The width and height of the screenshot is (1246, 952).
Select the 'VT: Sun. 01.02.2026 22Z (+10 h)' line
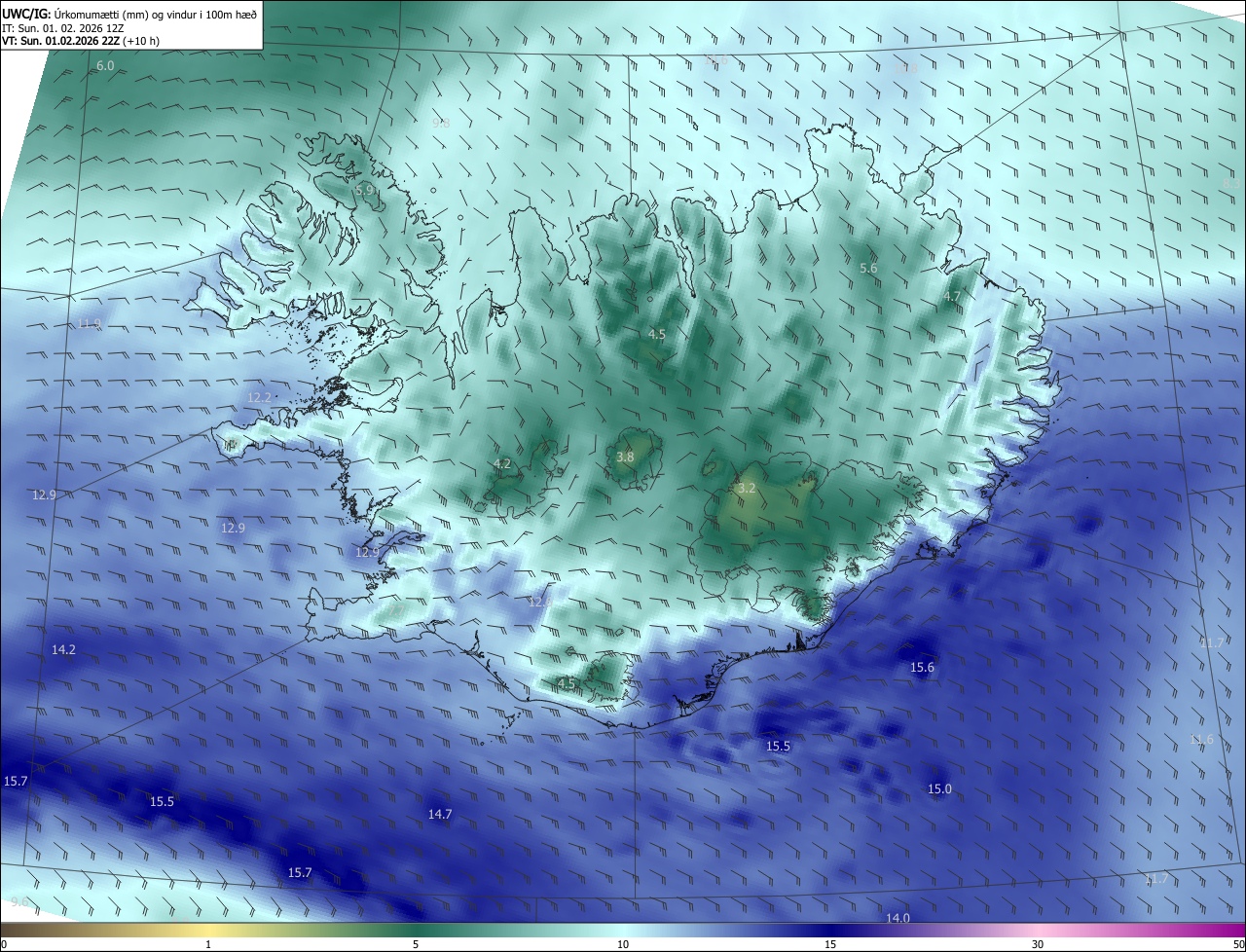[81, 41]
